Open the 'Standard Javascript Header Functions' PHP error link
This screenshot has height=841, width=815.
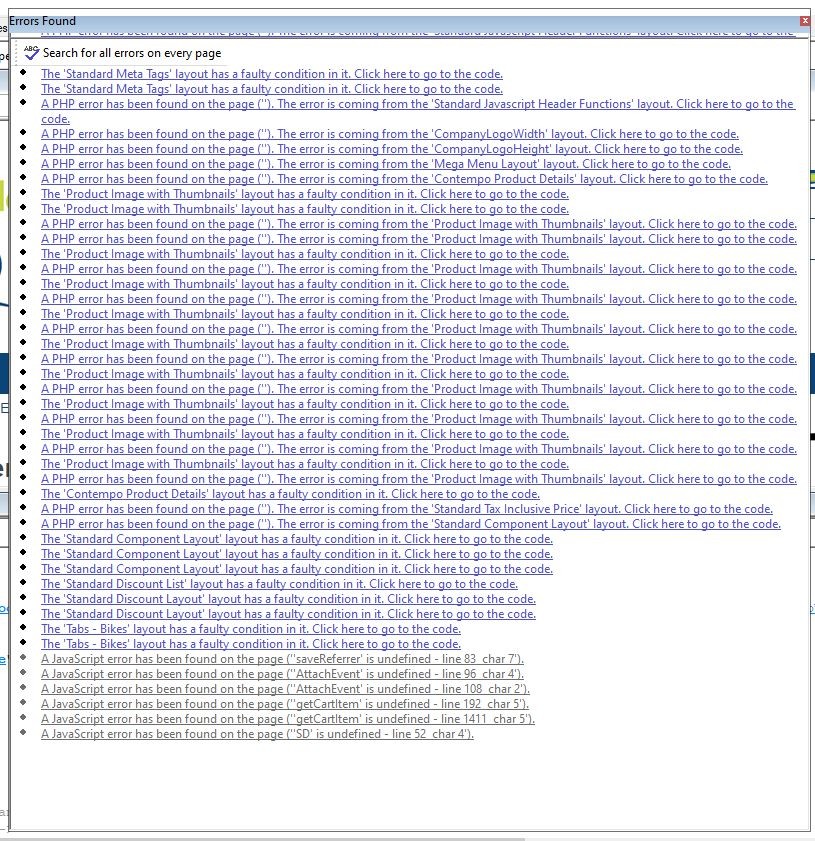click(418, 112)
